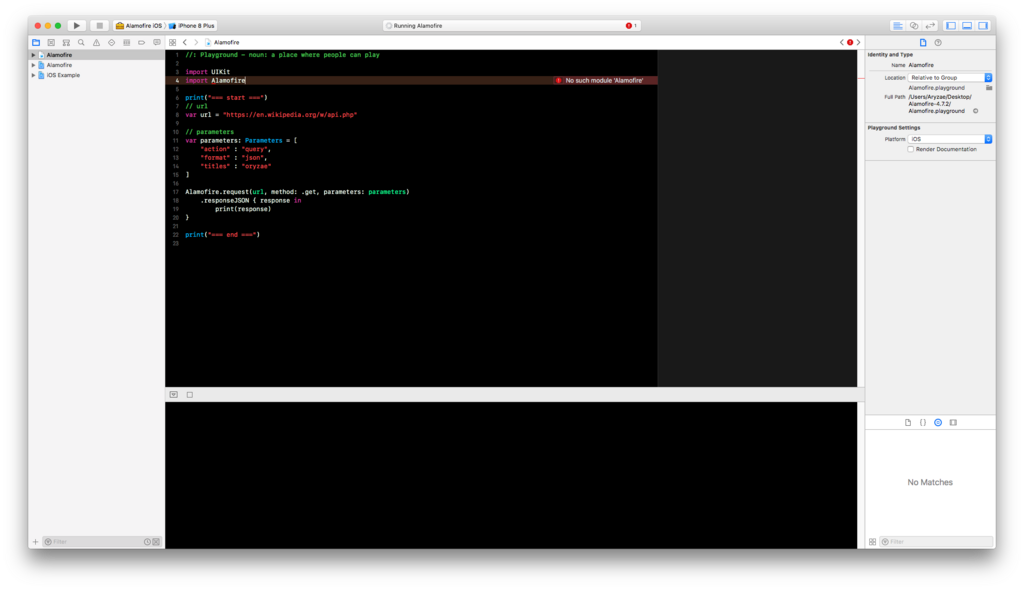1024x589 pixels.
Task: Click the red issue indicator in jump bar
Action: (x=850, y=42)
